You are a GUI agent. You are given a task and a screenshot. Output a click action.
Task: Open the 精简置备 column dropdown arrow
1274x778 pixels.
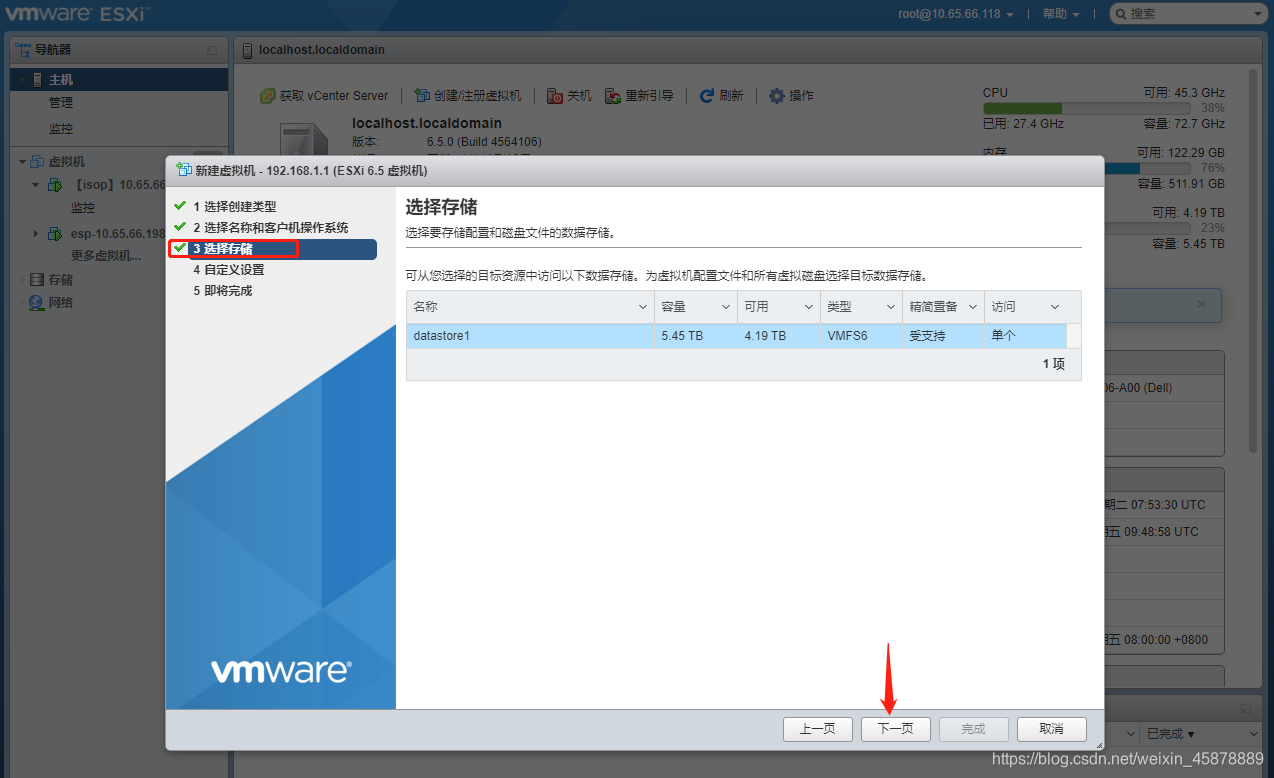(x=973, y=307)
